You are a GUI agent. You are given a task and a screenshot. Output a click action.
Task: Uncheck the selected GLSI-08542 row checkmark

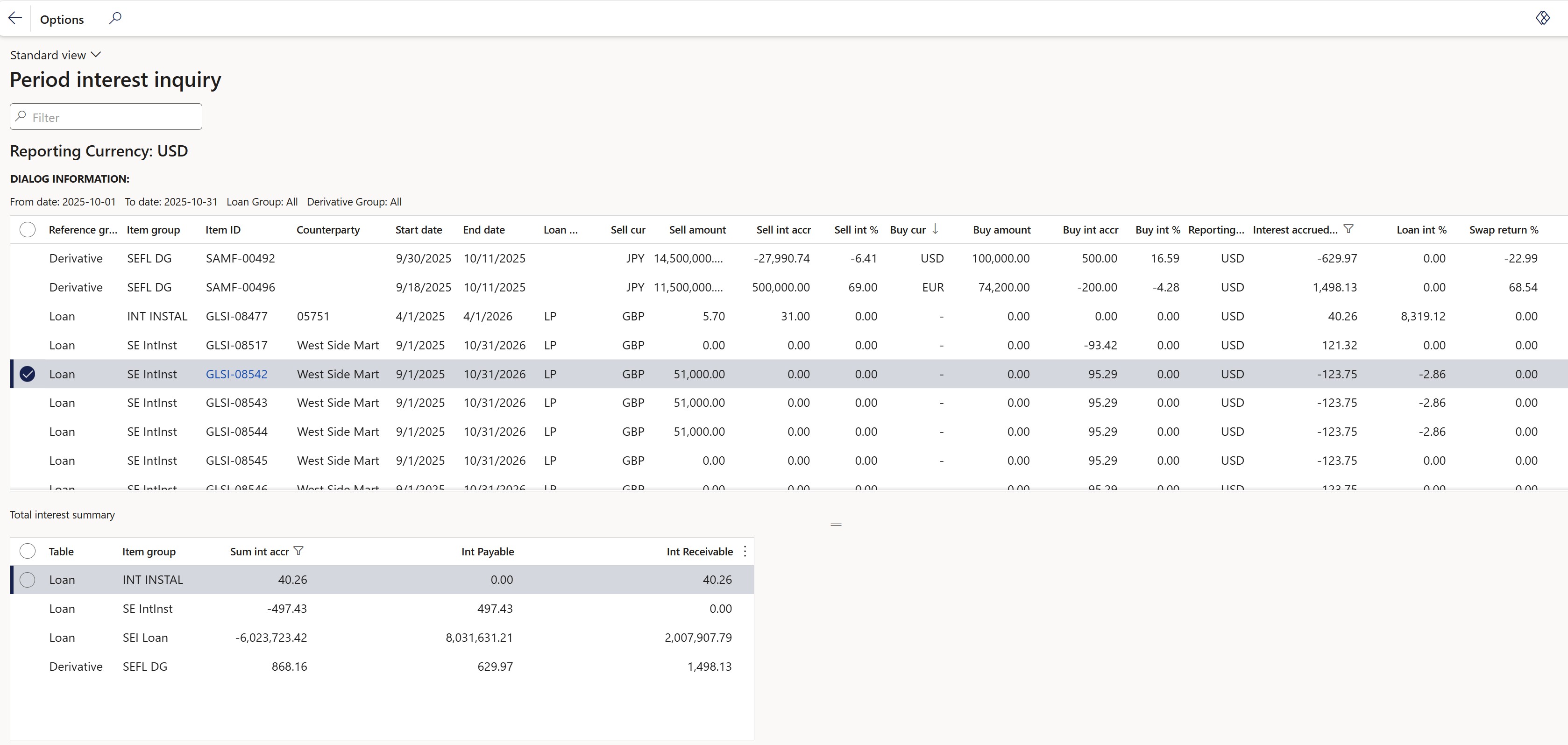tap(28, 374)
